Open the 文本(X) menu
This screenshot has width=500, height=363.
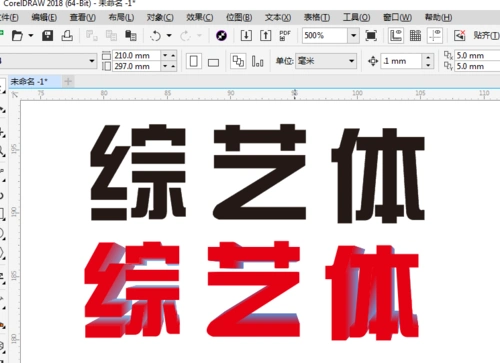point(278,17)
